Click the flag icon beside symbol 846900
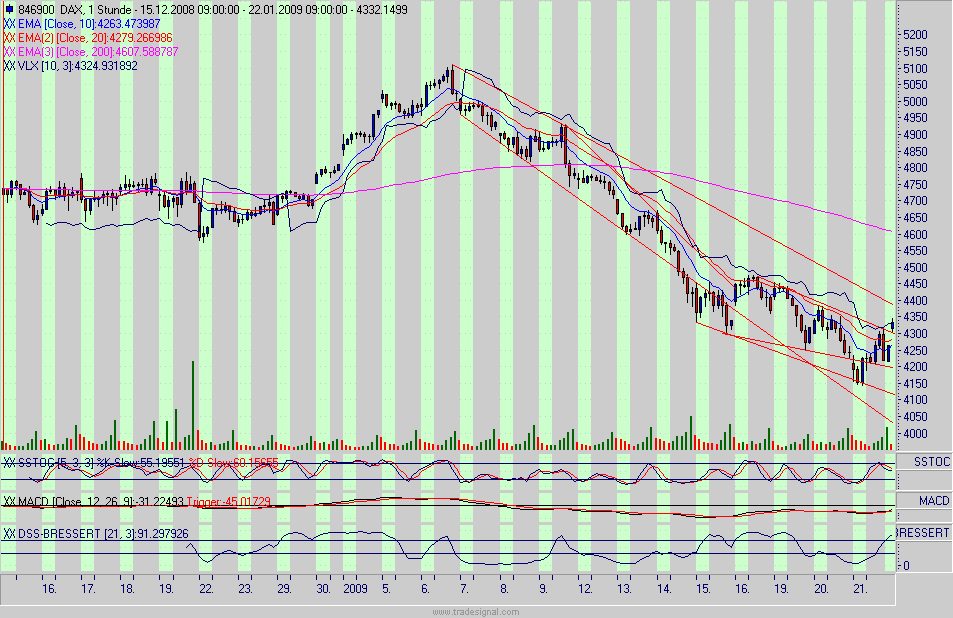Screen dimensions: 953x618 pos(8,8)
